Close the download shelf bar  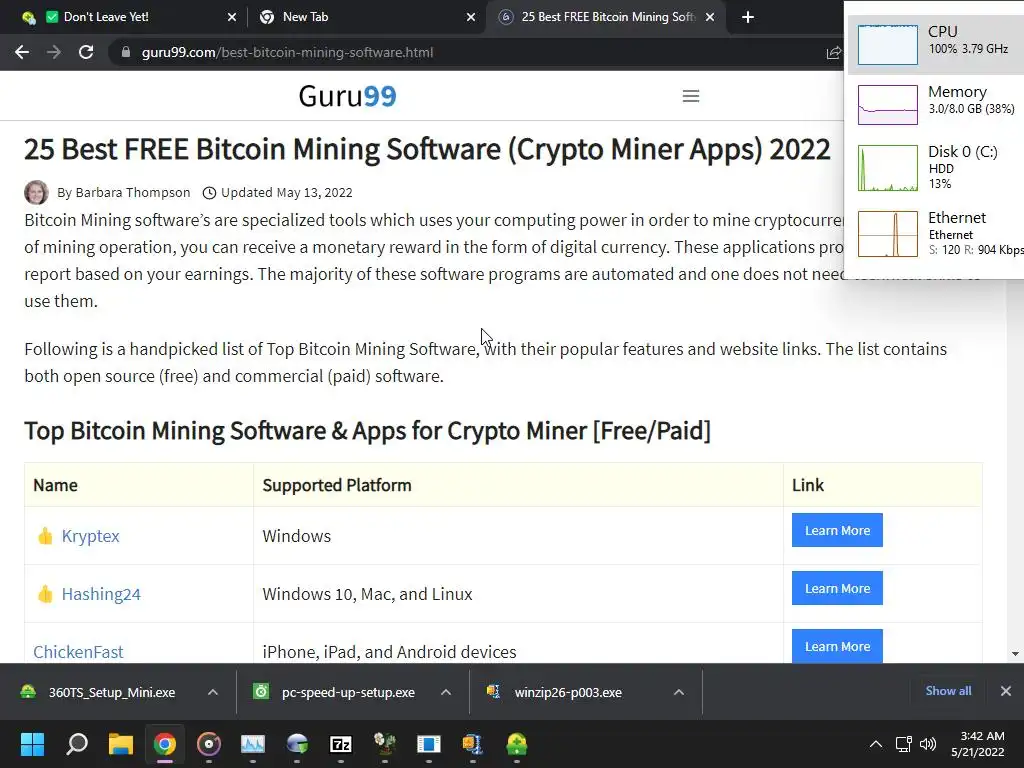tap(1006, 691)
